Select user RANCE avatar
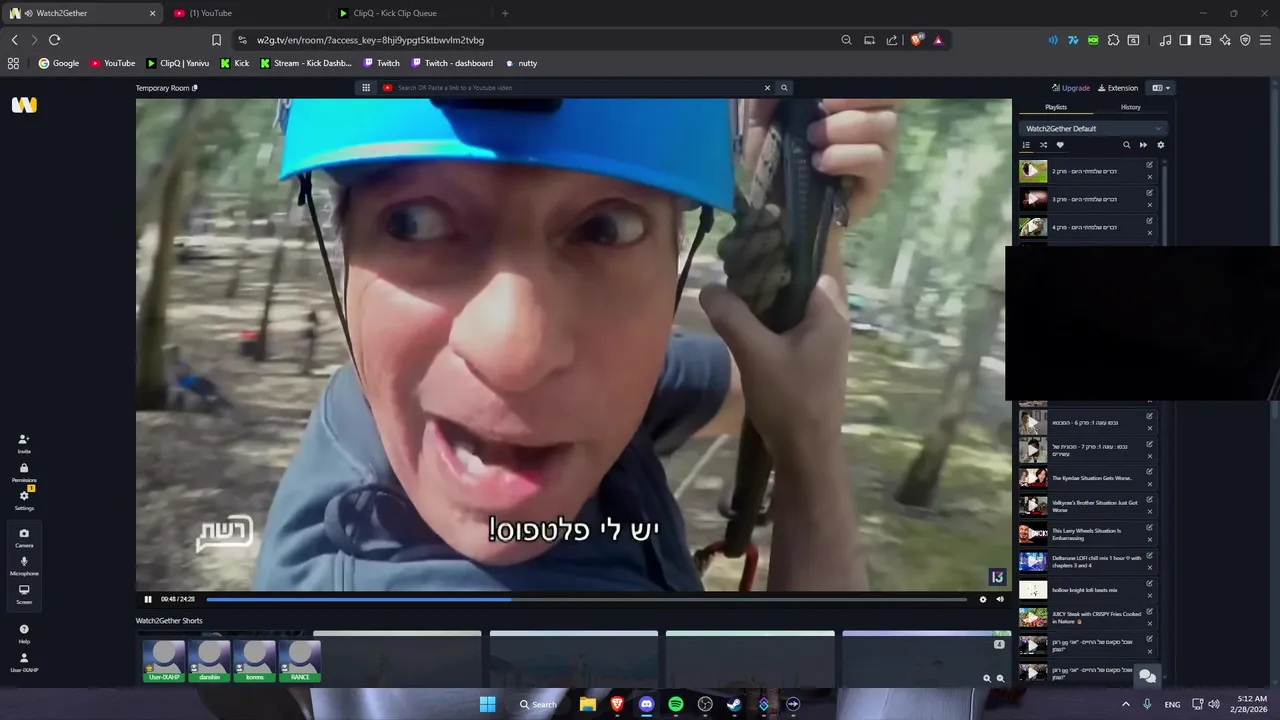This screenshot has height=720, width=1280. click(300, 661)
